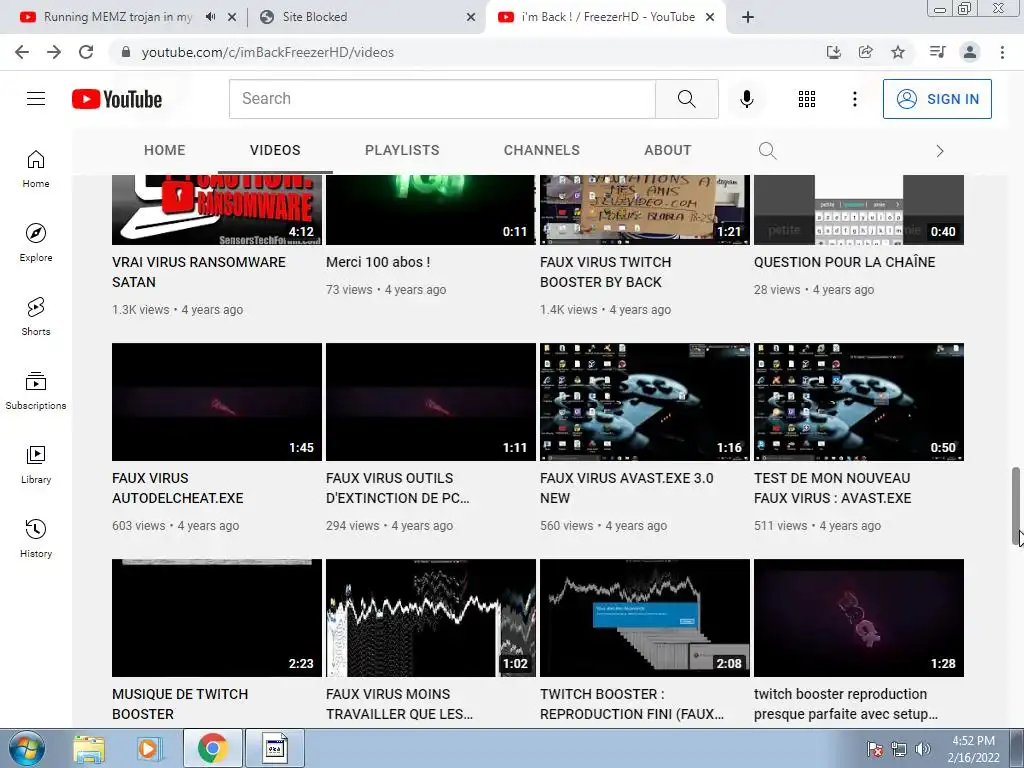Click the Sign In button
Image resolution: width=1024 pixels, height=768 pixels.
(937, 99)
